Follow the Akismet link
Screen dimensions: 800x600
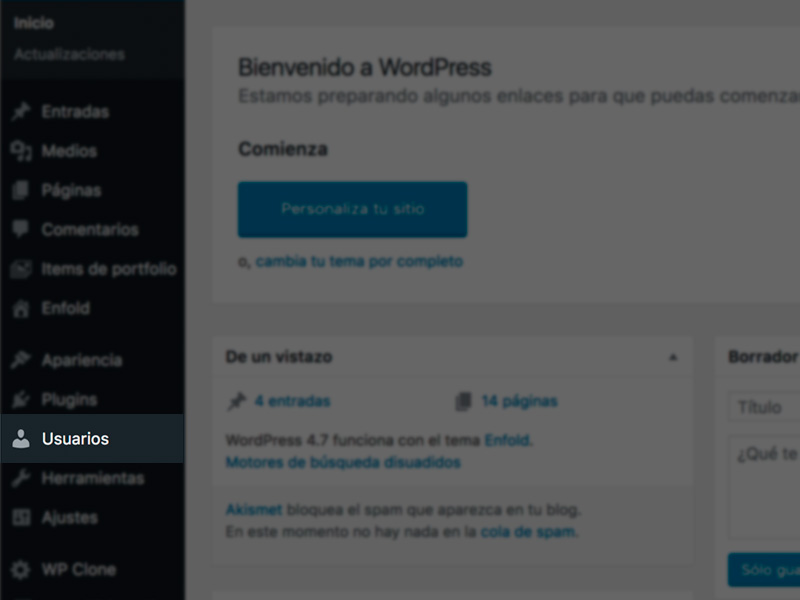(x=254, y=510)
